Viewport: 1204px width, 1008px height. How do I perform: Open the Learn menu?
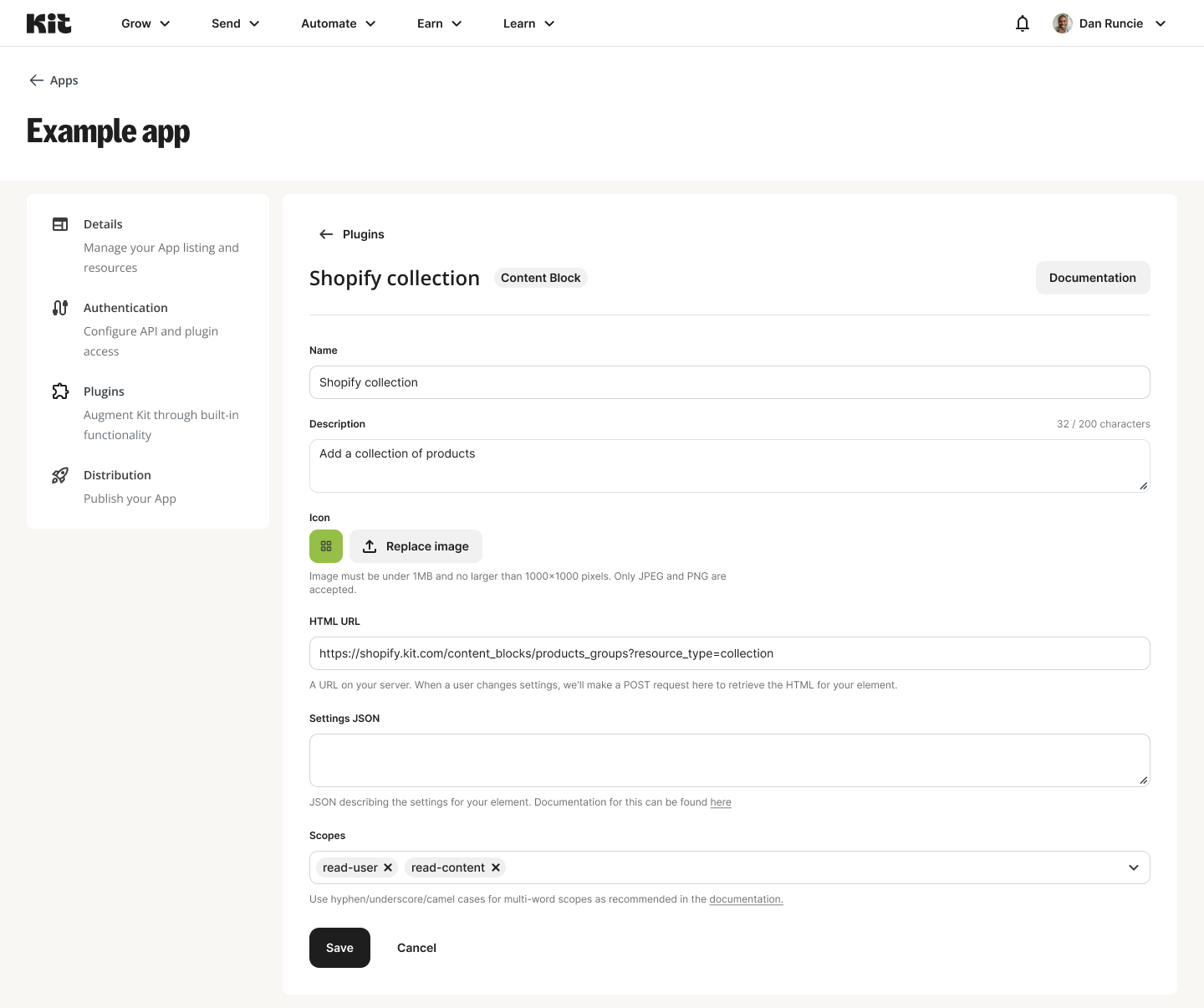click(x=529, y=23)
